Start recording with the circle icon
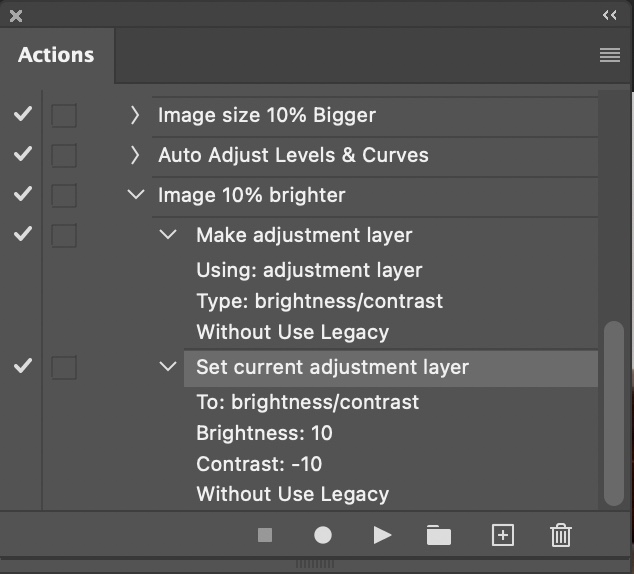 tap(323, 535)
